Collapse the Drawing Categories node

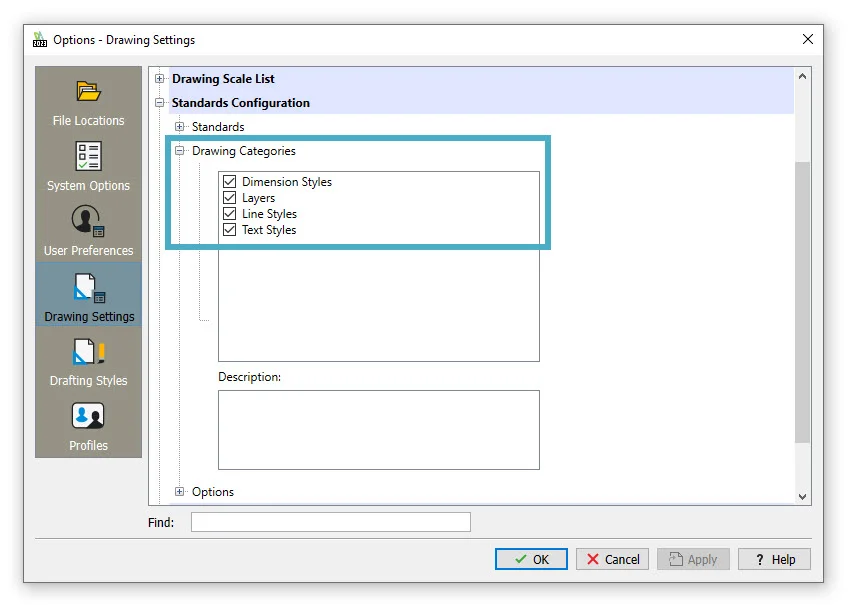[x=180, y=151]
